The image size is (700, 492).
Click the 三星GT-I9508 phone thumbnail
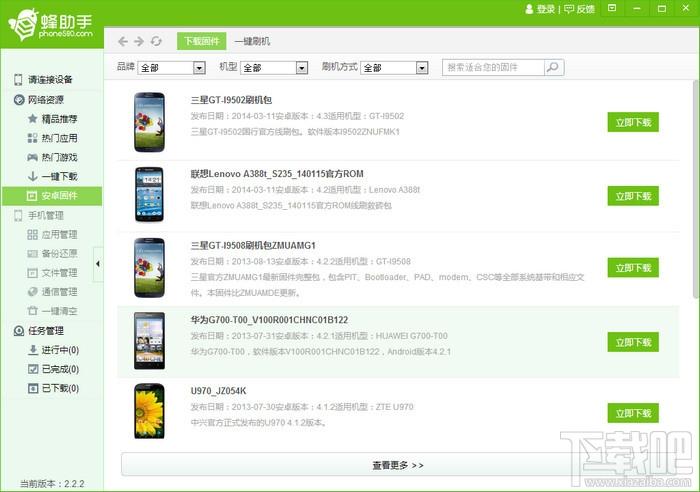click(x=150, y=268)
